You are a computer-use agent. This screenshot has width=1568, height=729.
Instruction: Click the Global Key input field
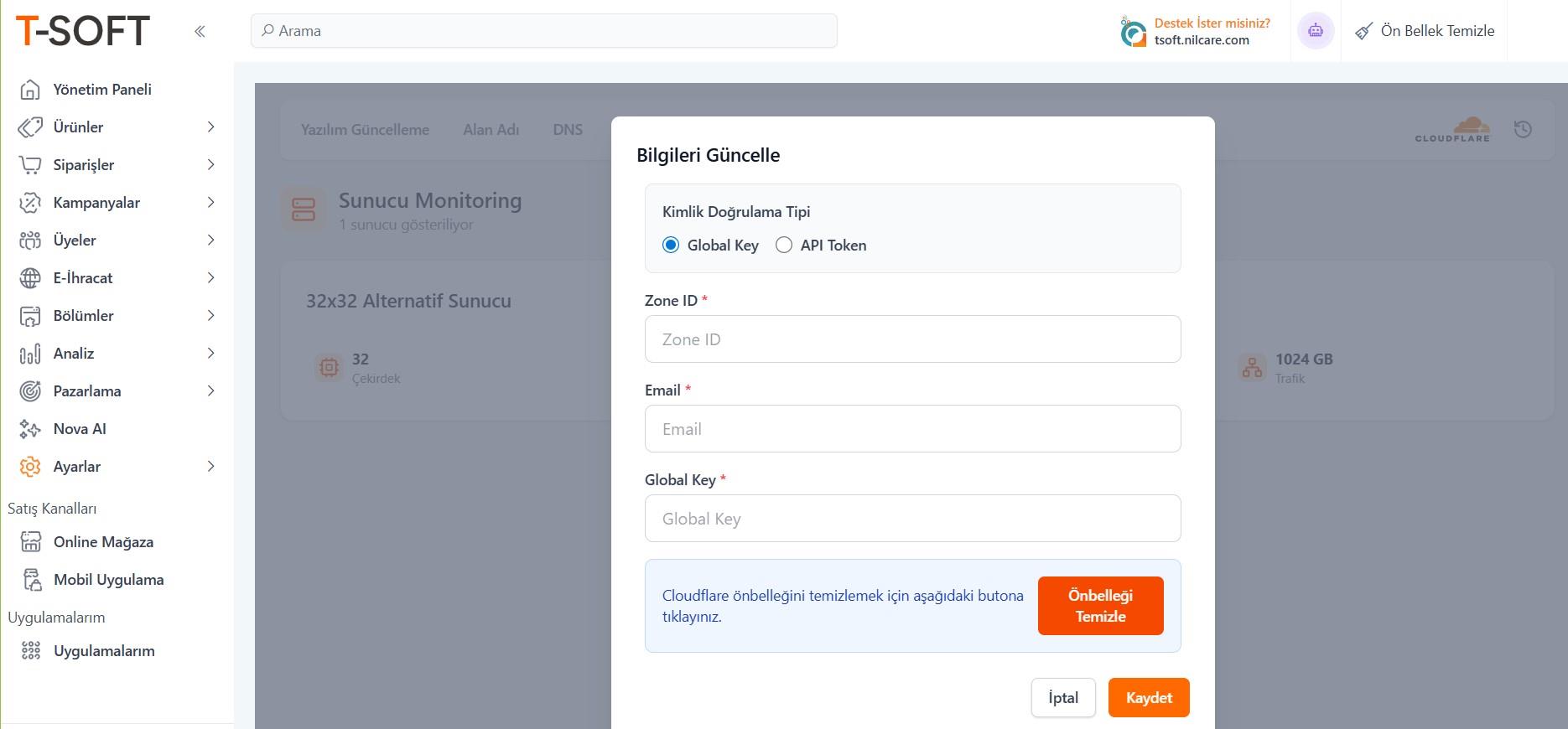click(912, 519)
